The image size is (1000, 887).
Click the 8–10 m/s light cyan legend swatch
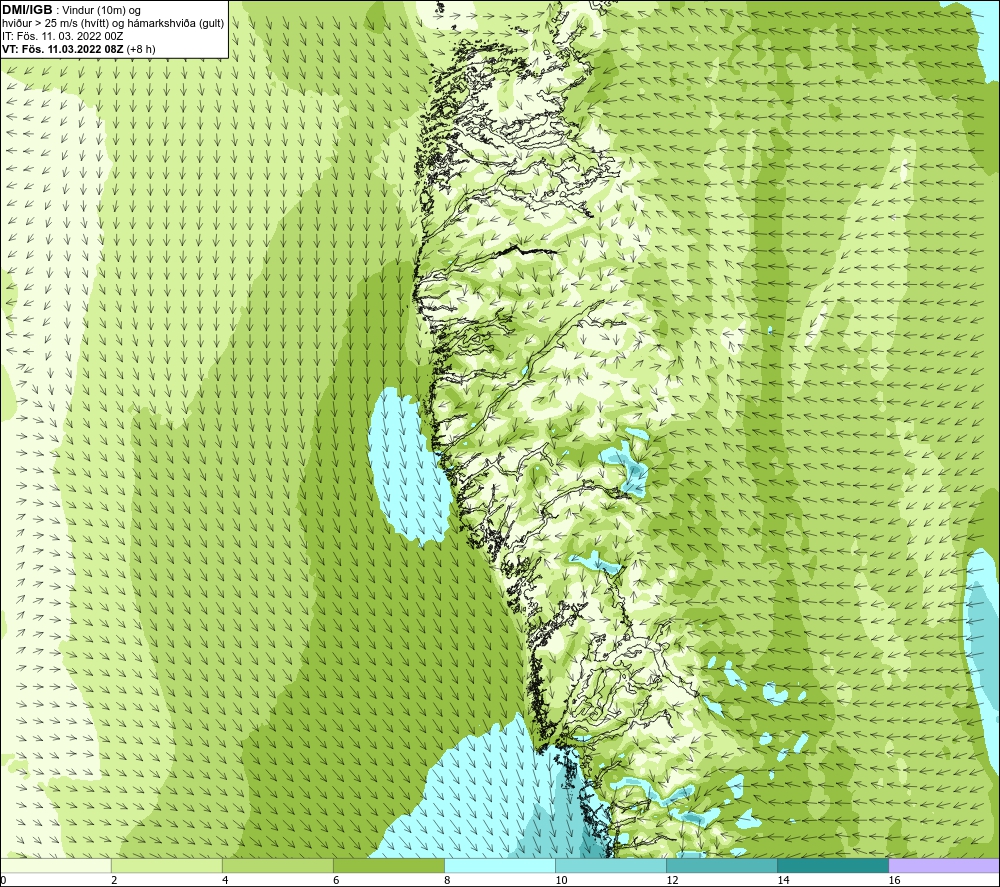tap(500, 865)
